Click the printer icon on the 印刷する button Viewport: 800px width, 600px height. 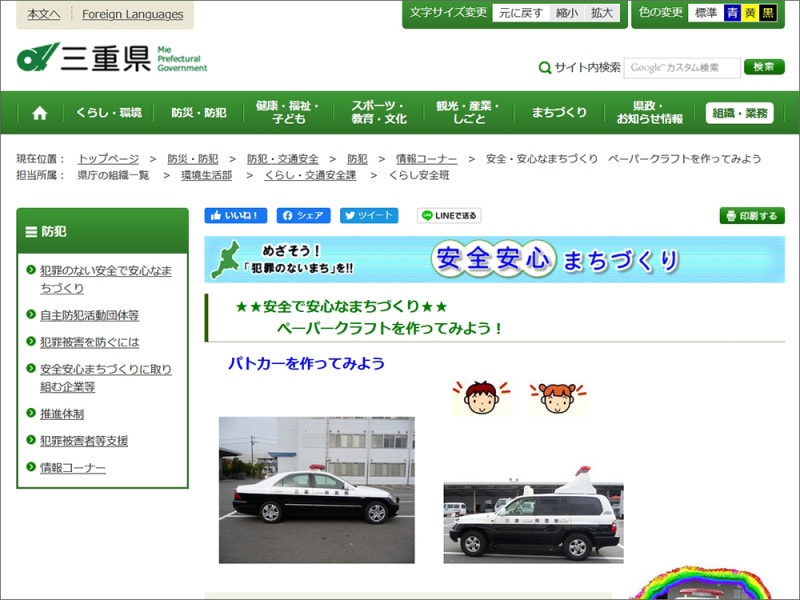(x=733, y=216)
